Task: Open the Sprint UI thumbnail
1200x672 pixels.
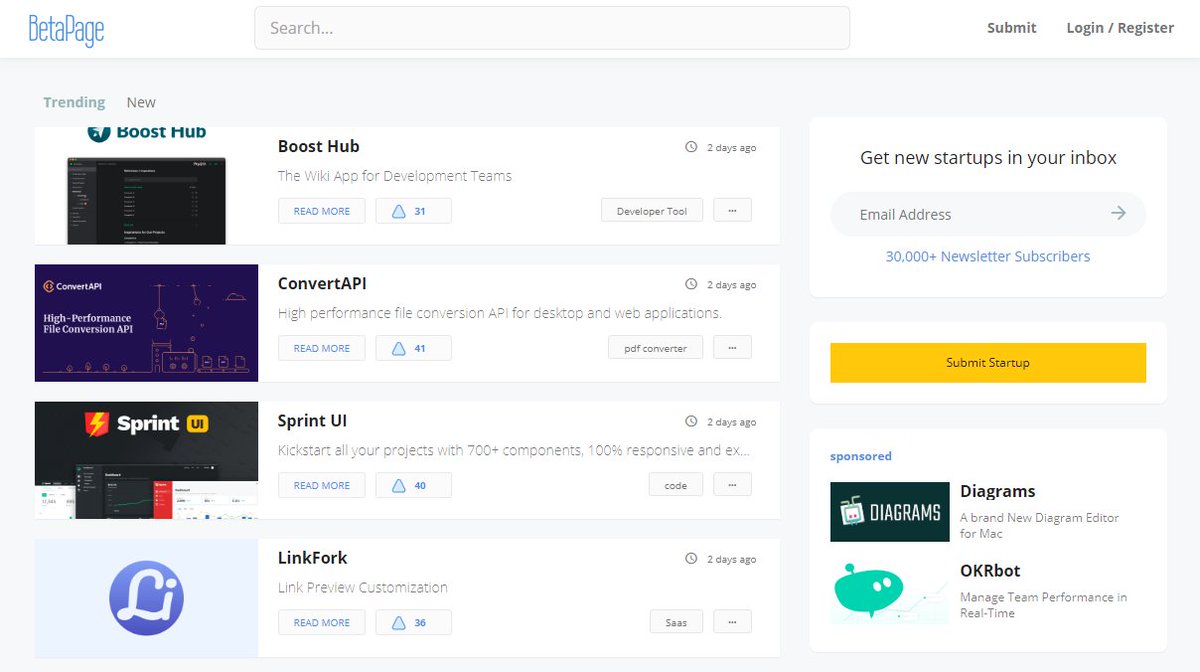Action: coord(147,460)
